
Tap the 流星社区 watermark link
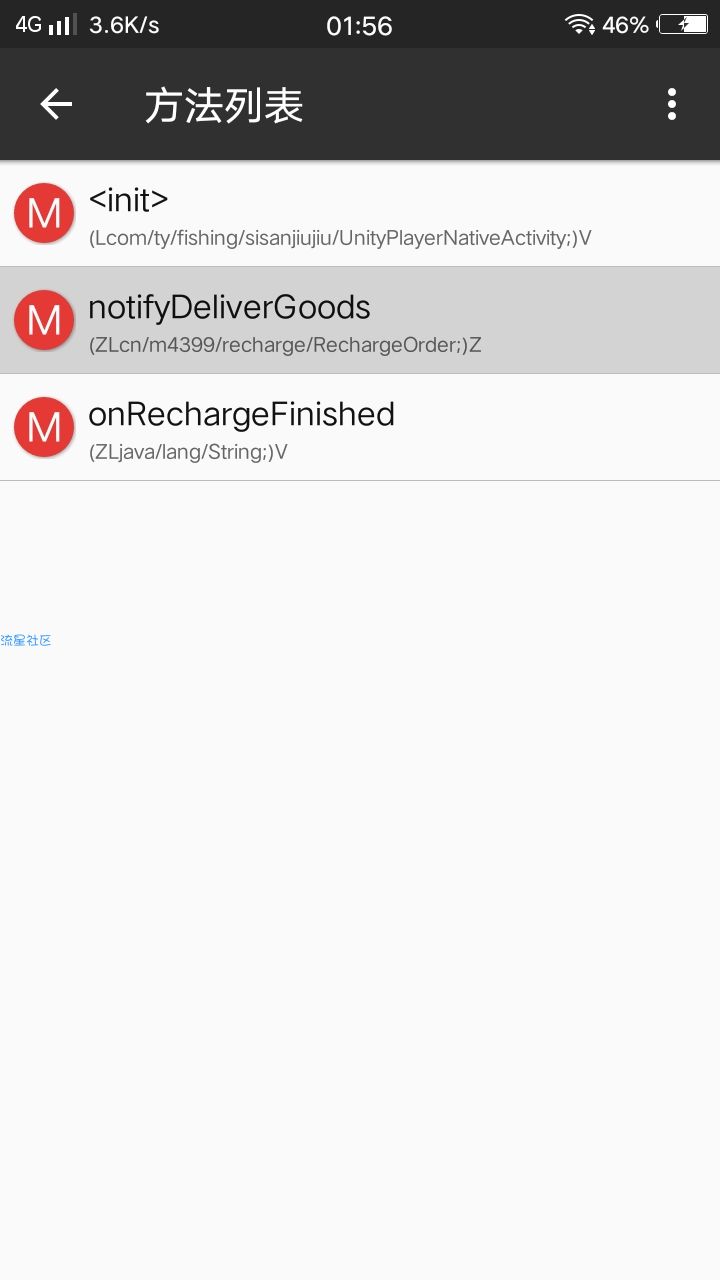(x=26, y=640)
